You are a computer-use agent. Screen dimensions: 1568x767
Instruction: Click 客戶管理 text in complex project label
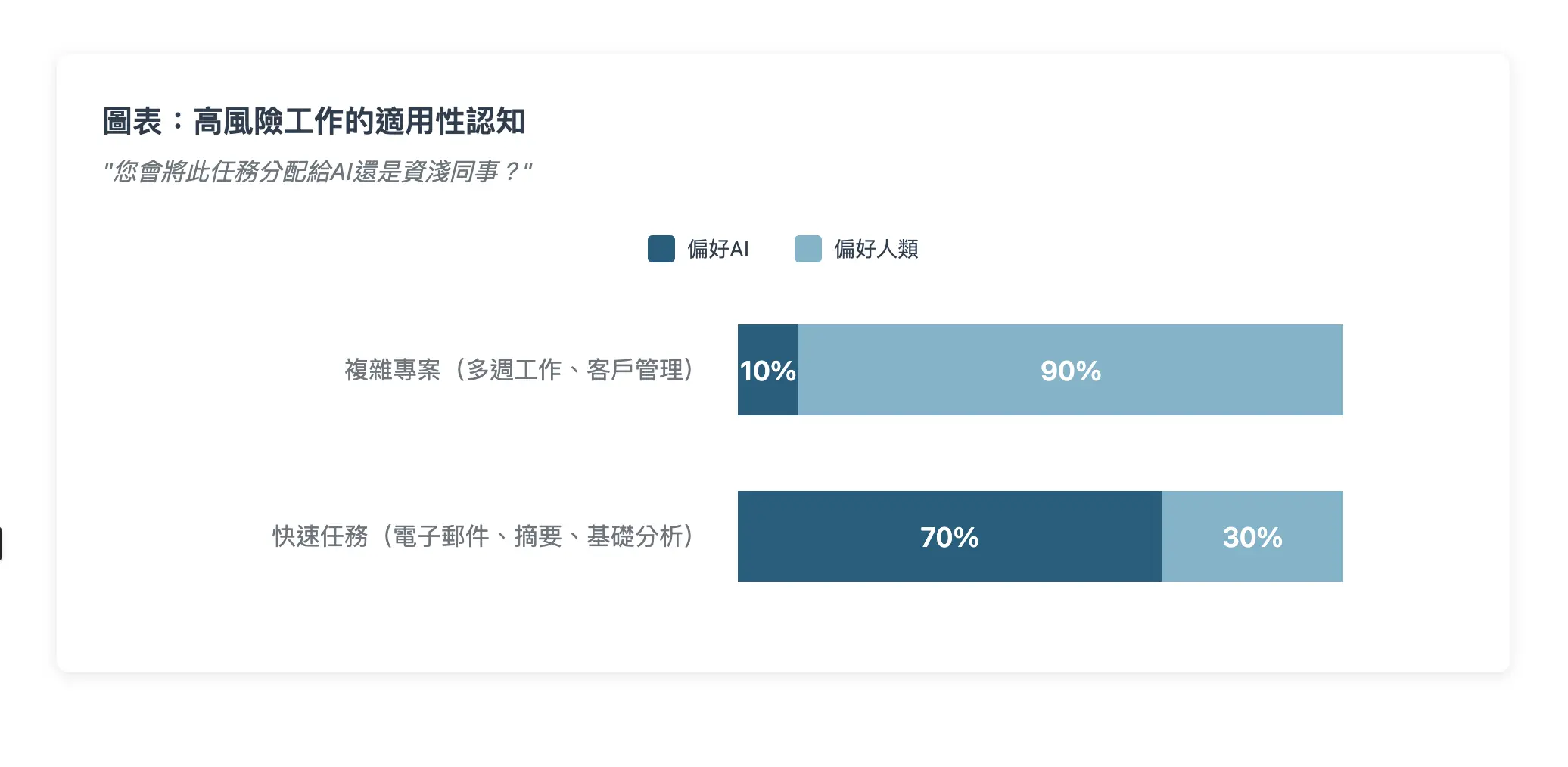[x=634, y=370]
